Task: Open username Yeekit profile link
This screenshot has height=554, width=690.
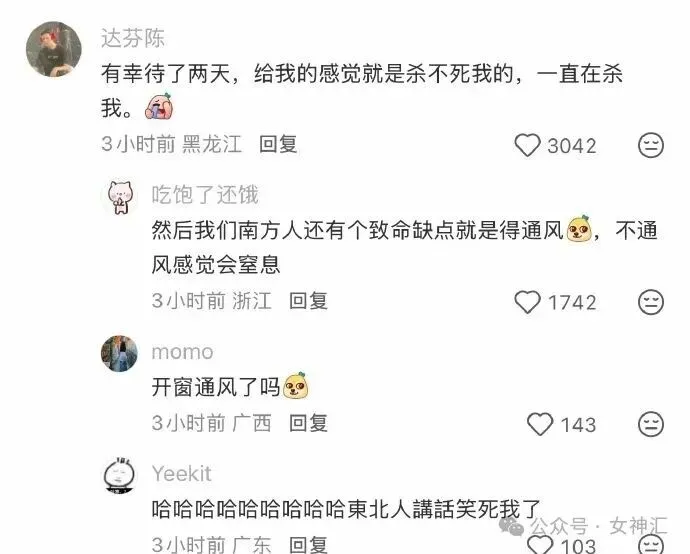Action: [x=182, y=473]
